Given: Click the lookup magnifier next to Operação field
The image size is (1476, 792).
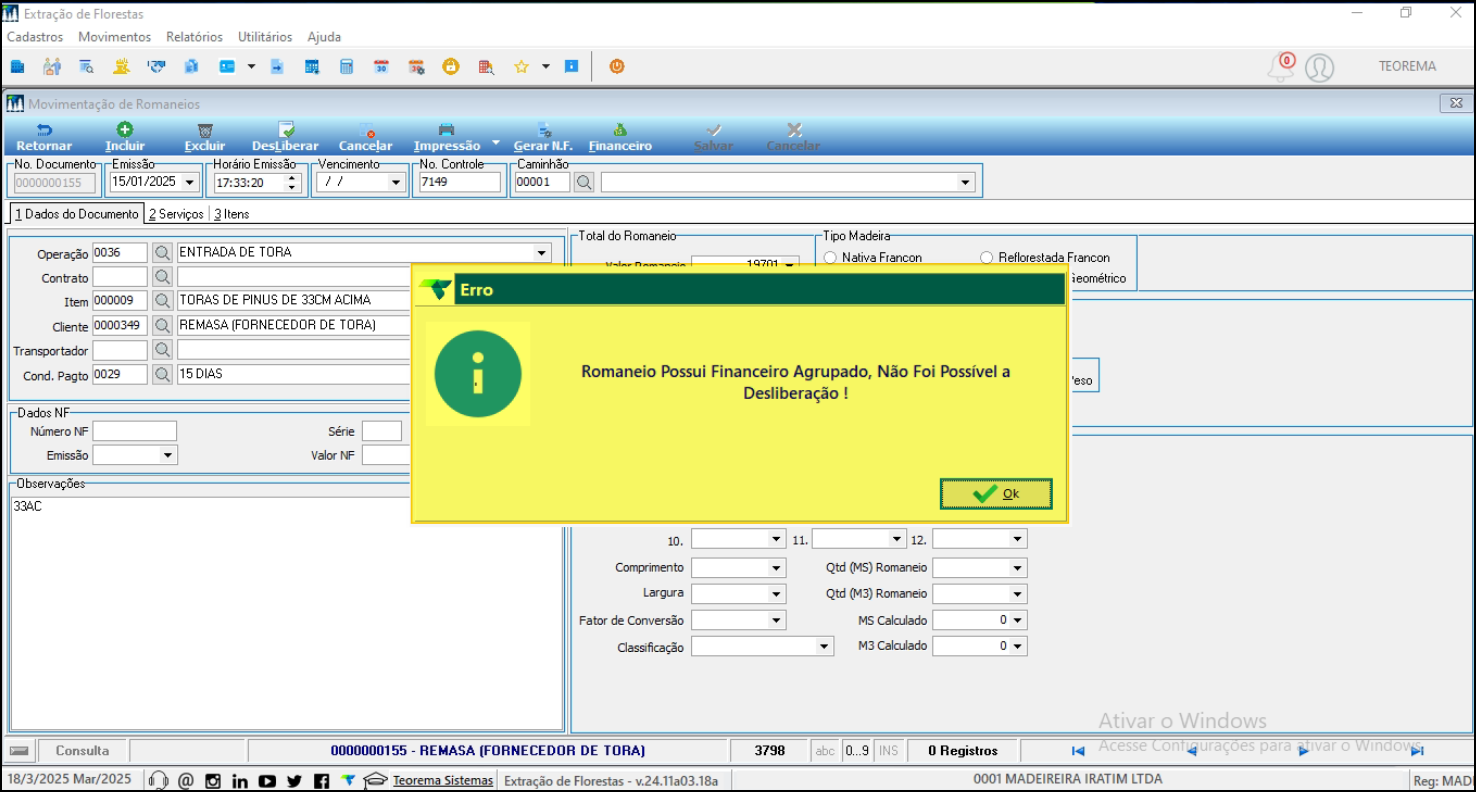Looking at the screenshot, I should click(x=162, y=253).
